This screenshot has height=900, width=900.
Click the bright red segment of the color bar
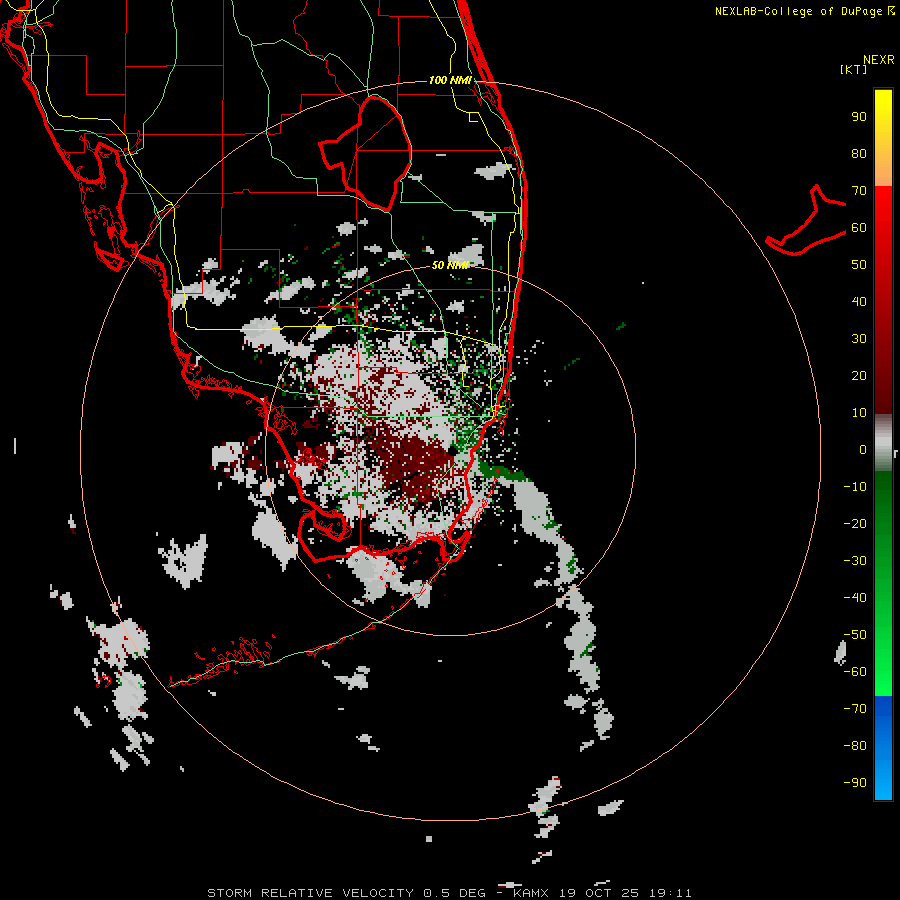pos(883,212)
